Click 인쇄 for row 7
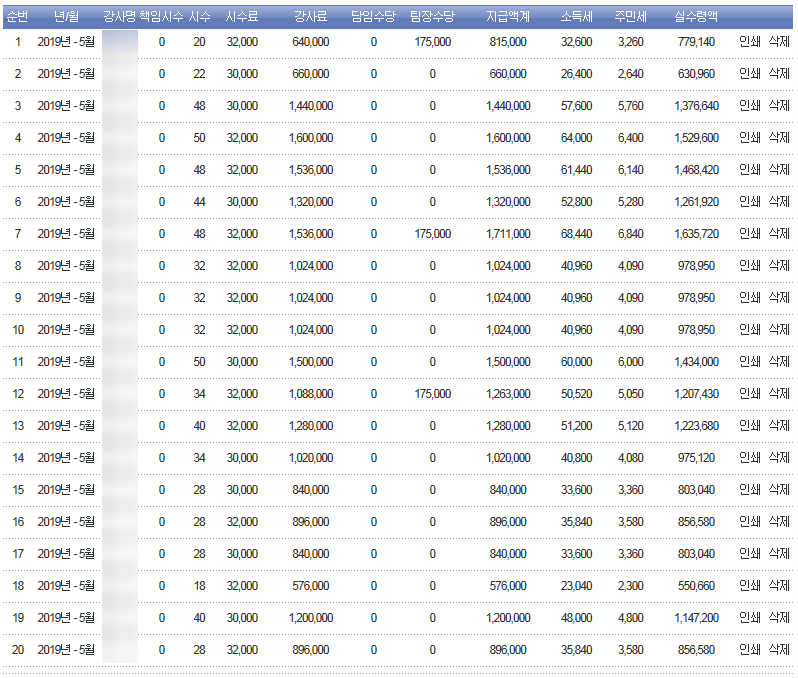 tap(749, 234)
